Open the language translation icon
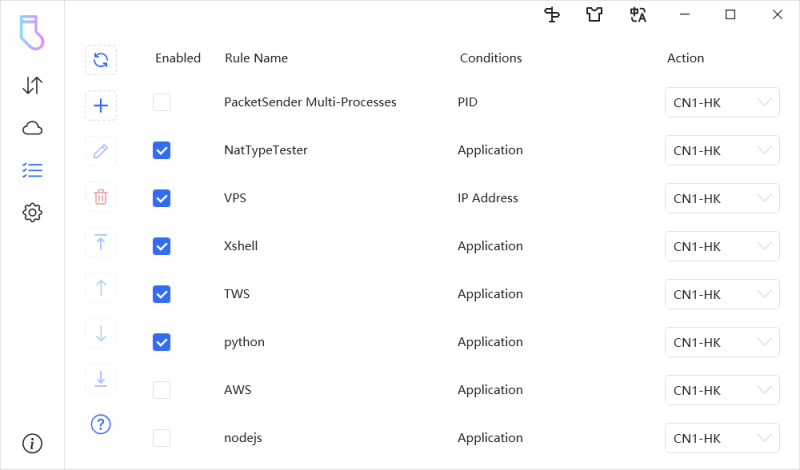Viewport: 800px width, 470px height. 638,15
